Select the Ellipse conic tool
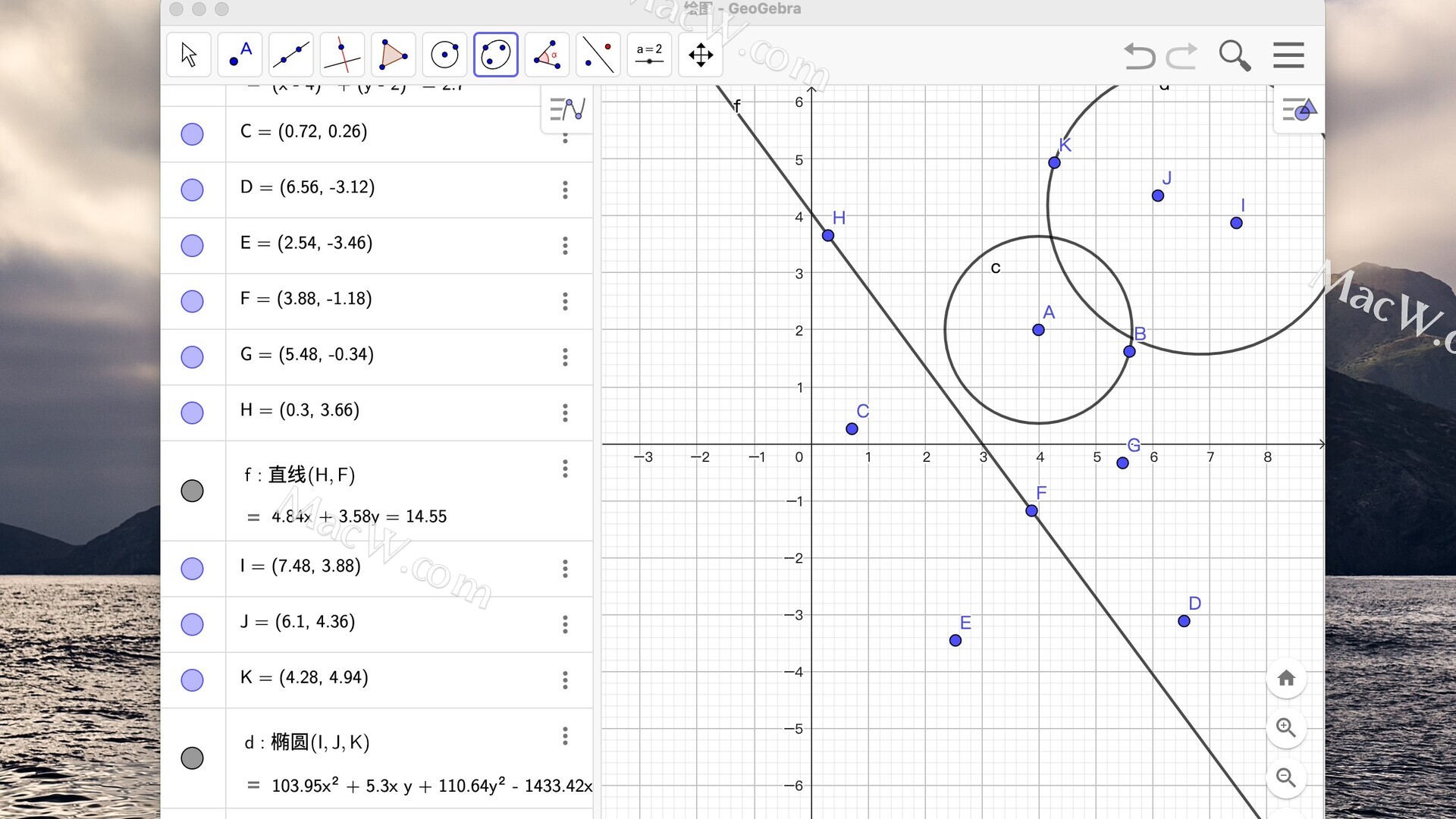The height and width of the screenshot is (819, 1456). (496, 55)
